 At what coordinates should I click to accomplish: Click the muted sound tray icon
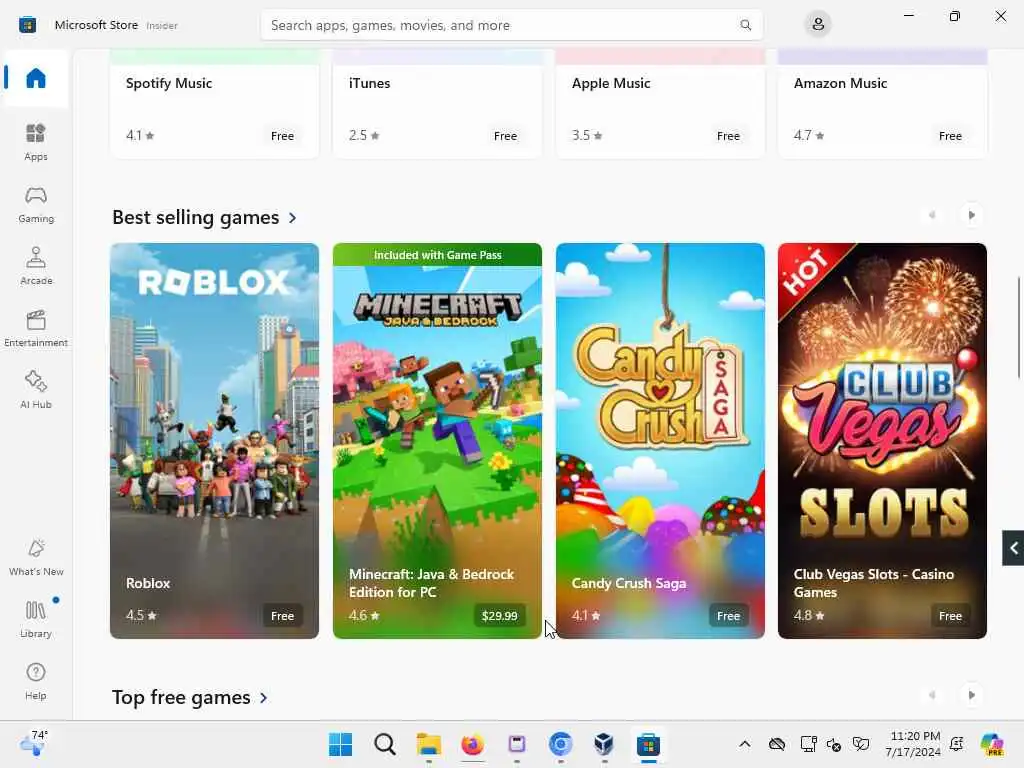[834, 744]
